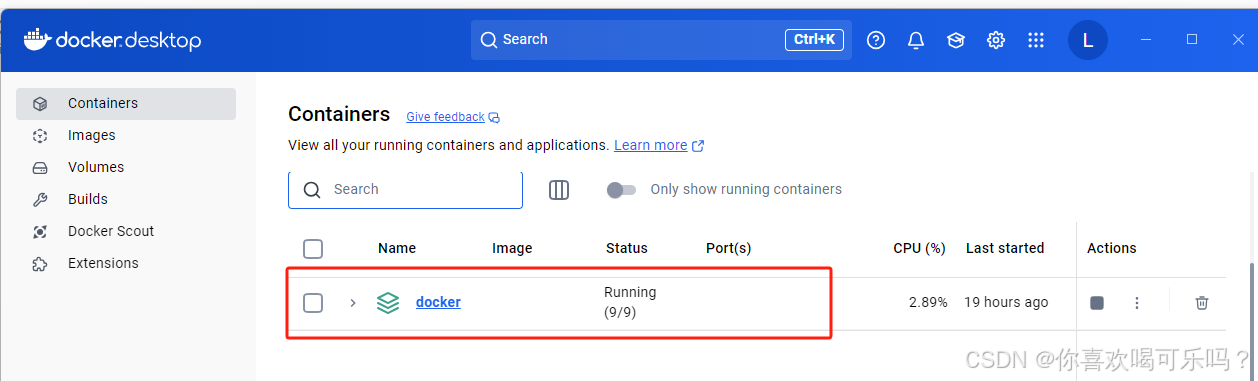1258x381 pixels.
Task: Toggle the select-all checkbox in the table header
Action: coord(313,249)
